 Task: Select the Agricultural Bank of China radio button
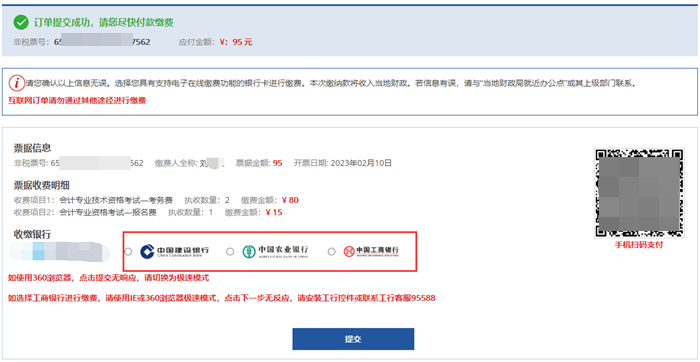(x=230, y=252)
